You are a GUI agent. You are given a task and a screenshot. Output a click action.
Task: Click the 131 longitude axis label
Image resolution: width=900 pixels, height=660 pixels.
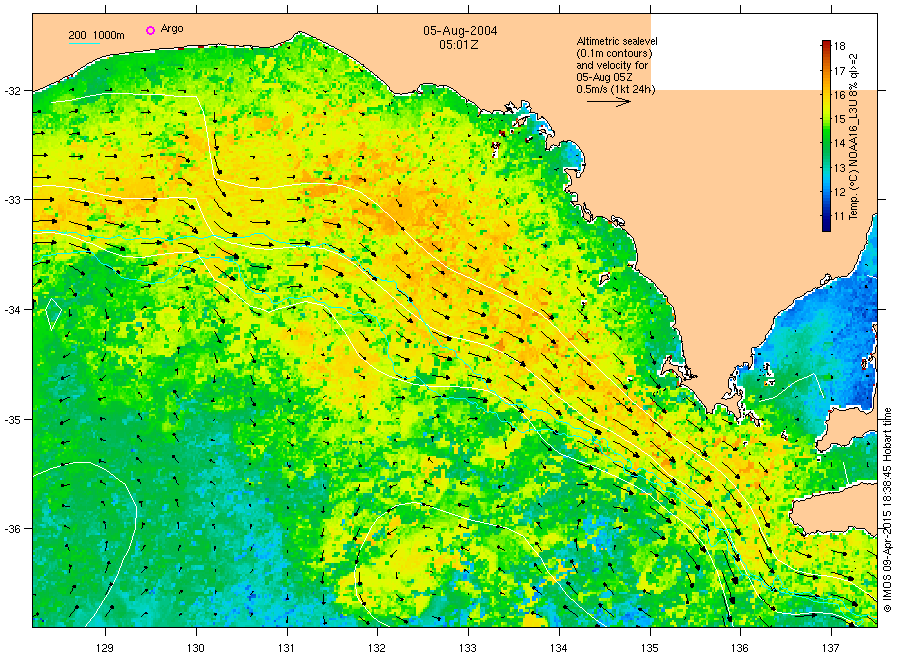286,649
